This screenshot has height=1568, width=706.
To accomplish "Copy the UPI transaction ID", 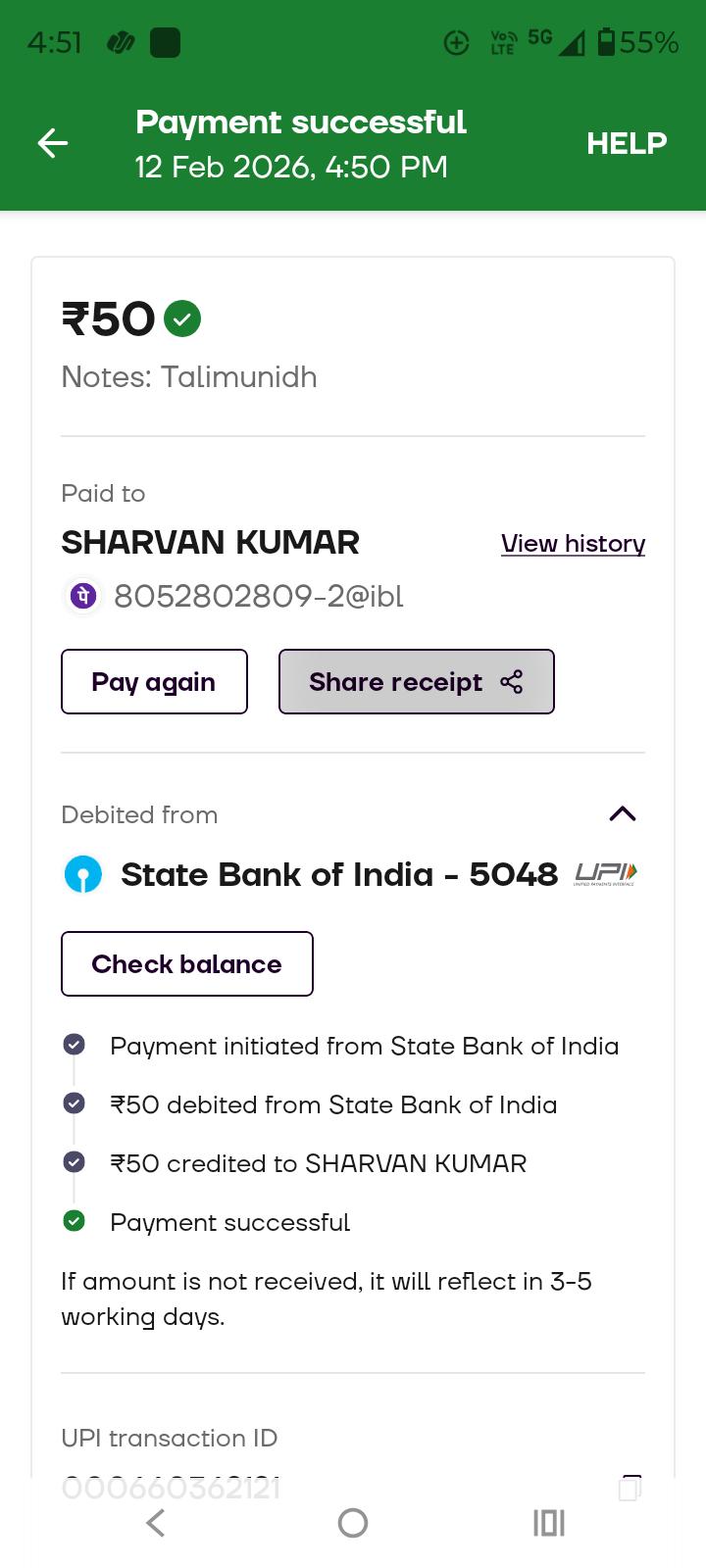I will pos(630,1488).
